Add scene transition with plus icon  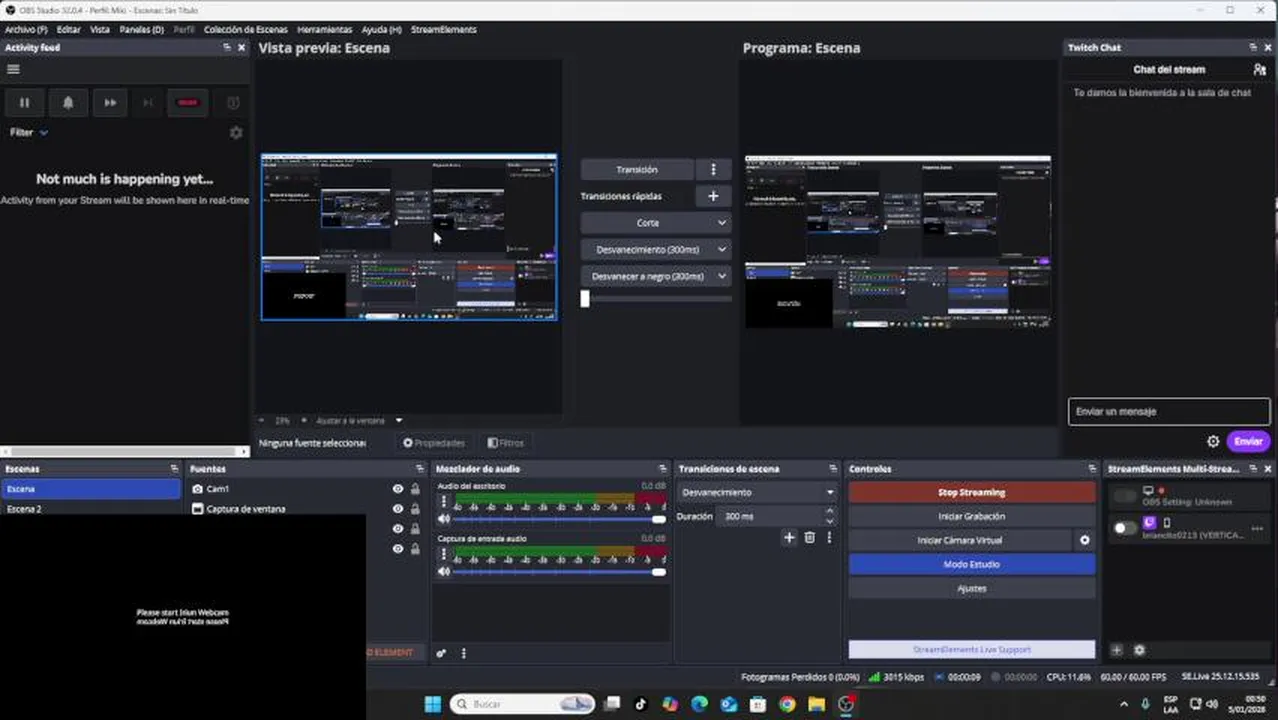789,537
